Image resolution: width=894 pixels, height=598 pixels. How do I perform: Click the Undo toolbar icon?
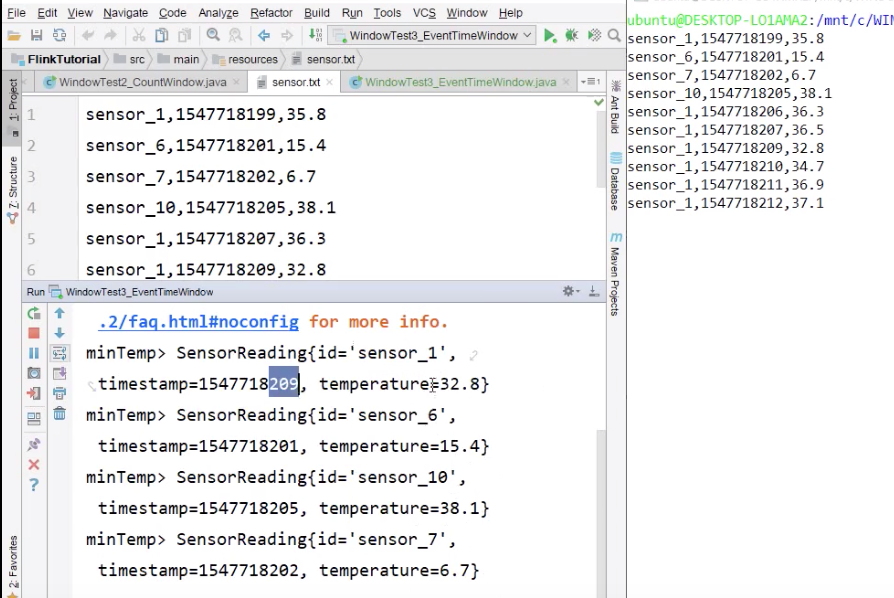[x=88, y=35]
